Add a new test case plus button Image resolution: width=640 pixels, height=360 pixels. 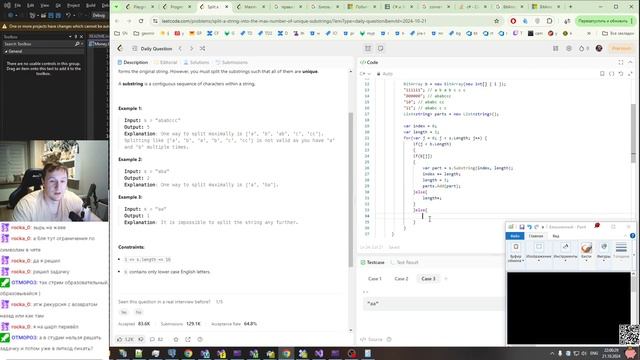click(x=446, y=279)
